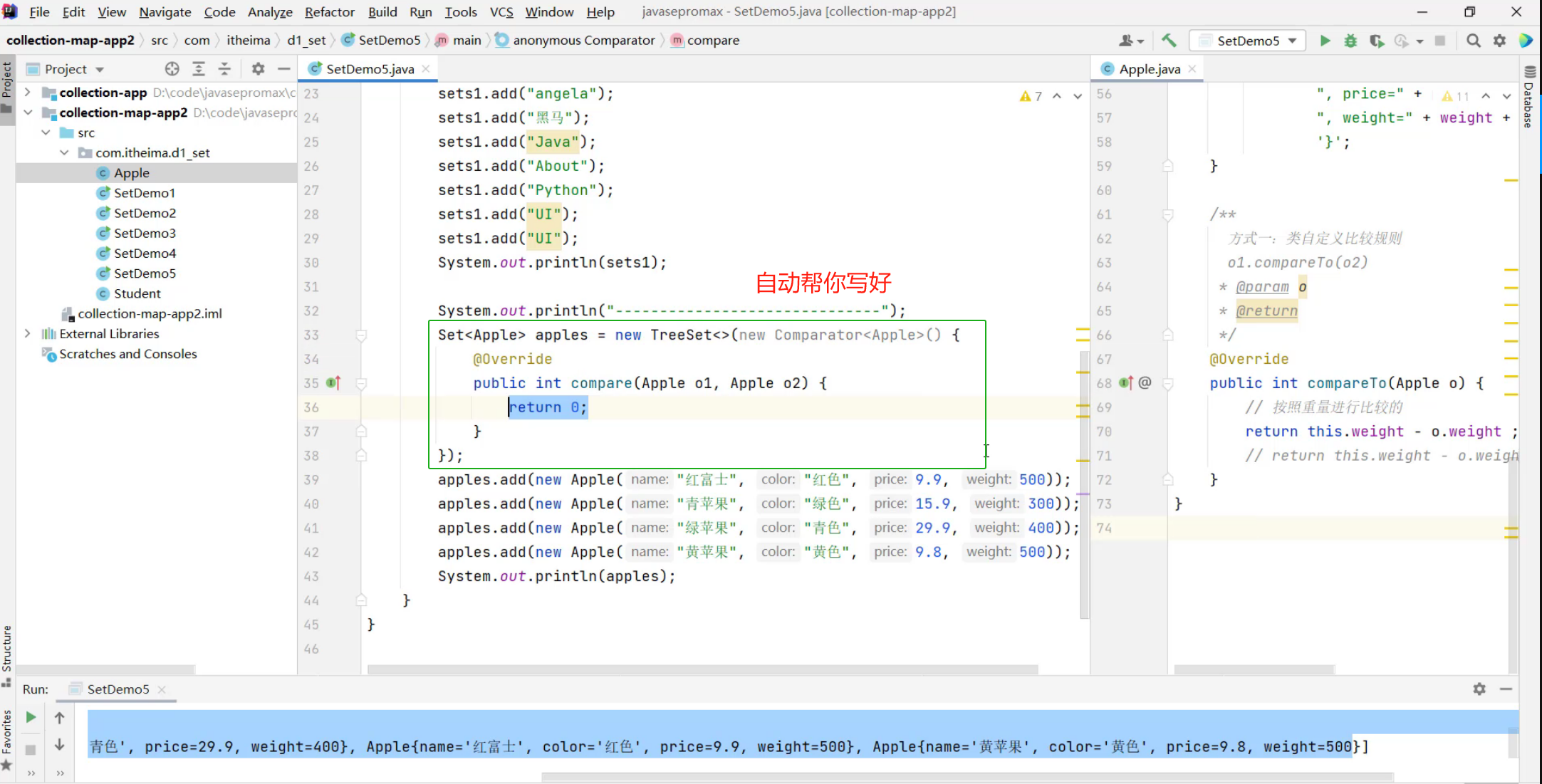Collapse all in Project panel

tap(224, 69)
